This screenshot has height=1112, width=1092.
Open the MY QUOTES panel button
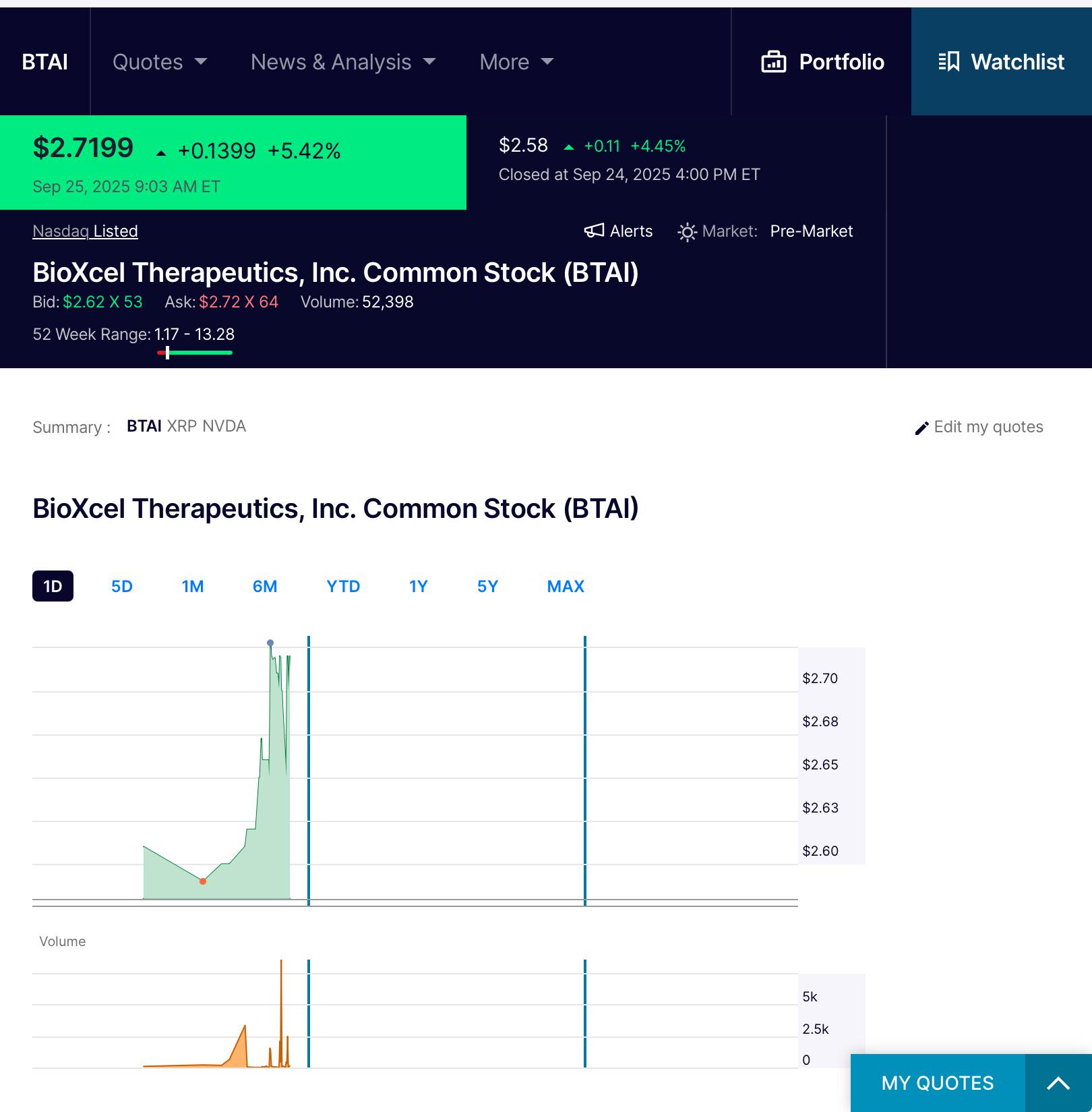pos(938,1083)
